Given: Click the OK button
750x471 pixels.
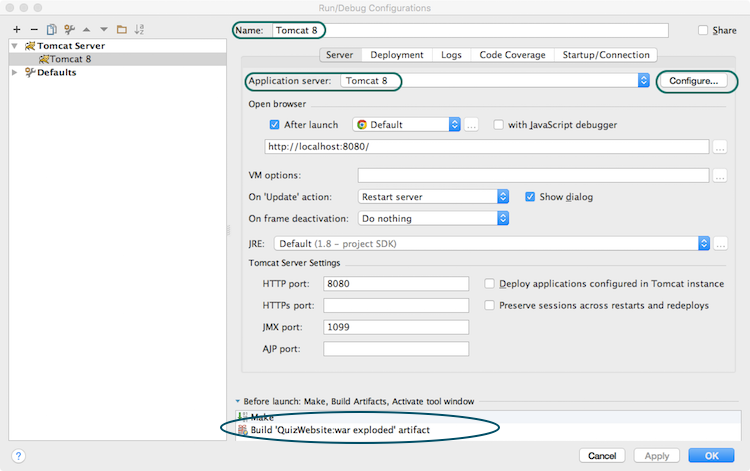Looking at the screenshot, I should [711, 456].
